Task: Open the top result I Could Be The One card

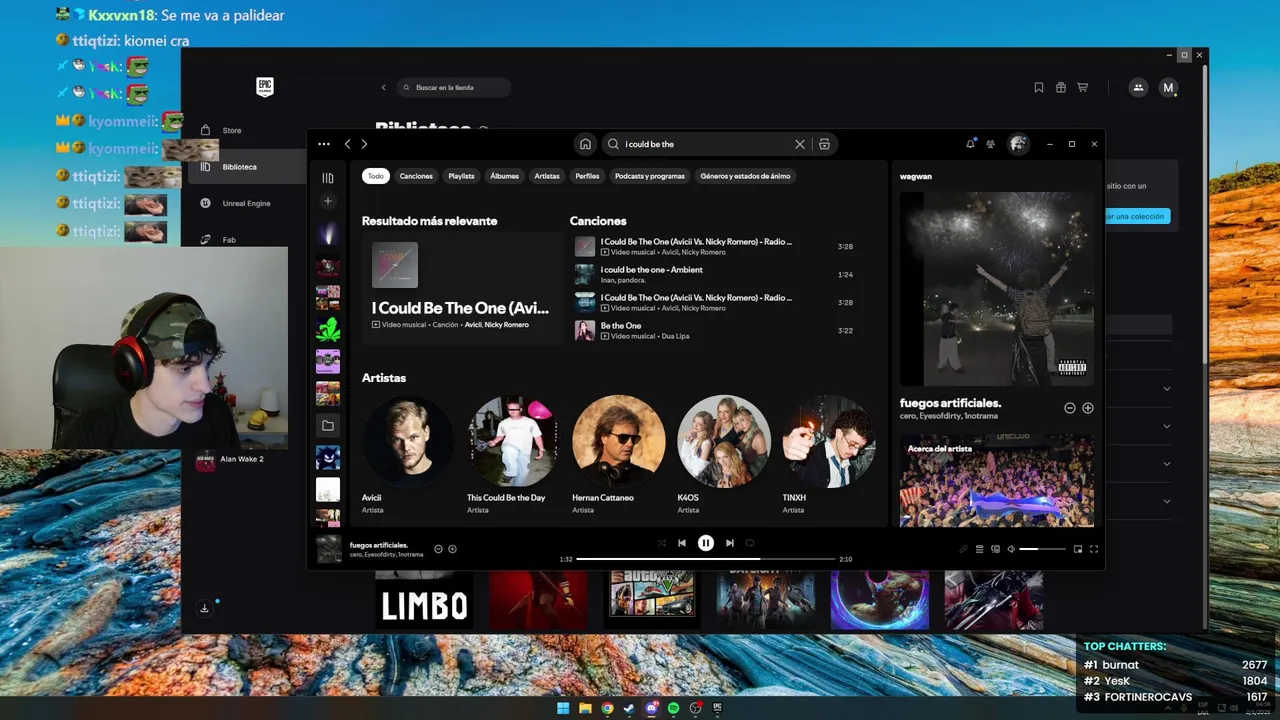Action: point(462,288)
